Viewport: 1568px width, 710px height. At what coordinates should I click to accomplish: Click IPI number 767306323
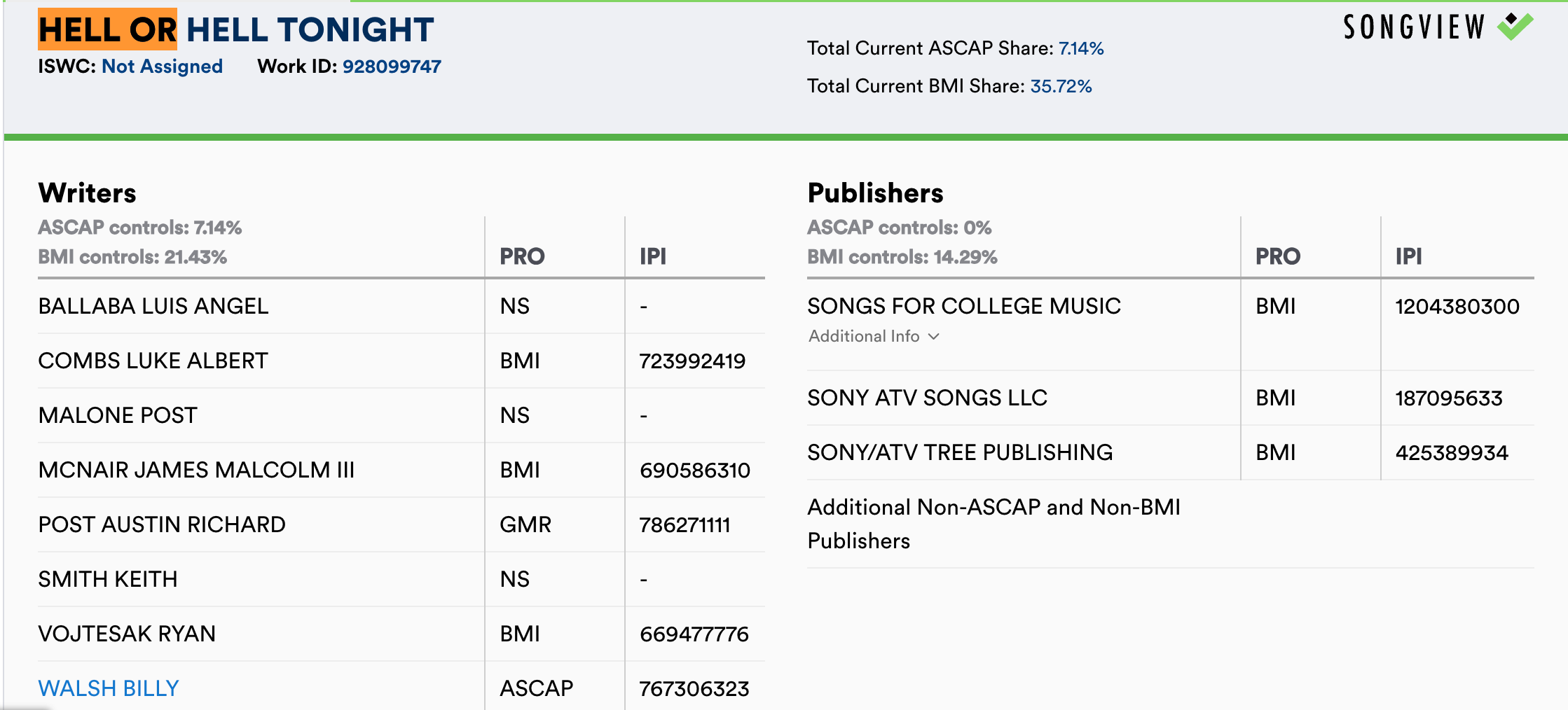(x=694, y=688)
